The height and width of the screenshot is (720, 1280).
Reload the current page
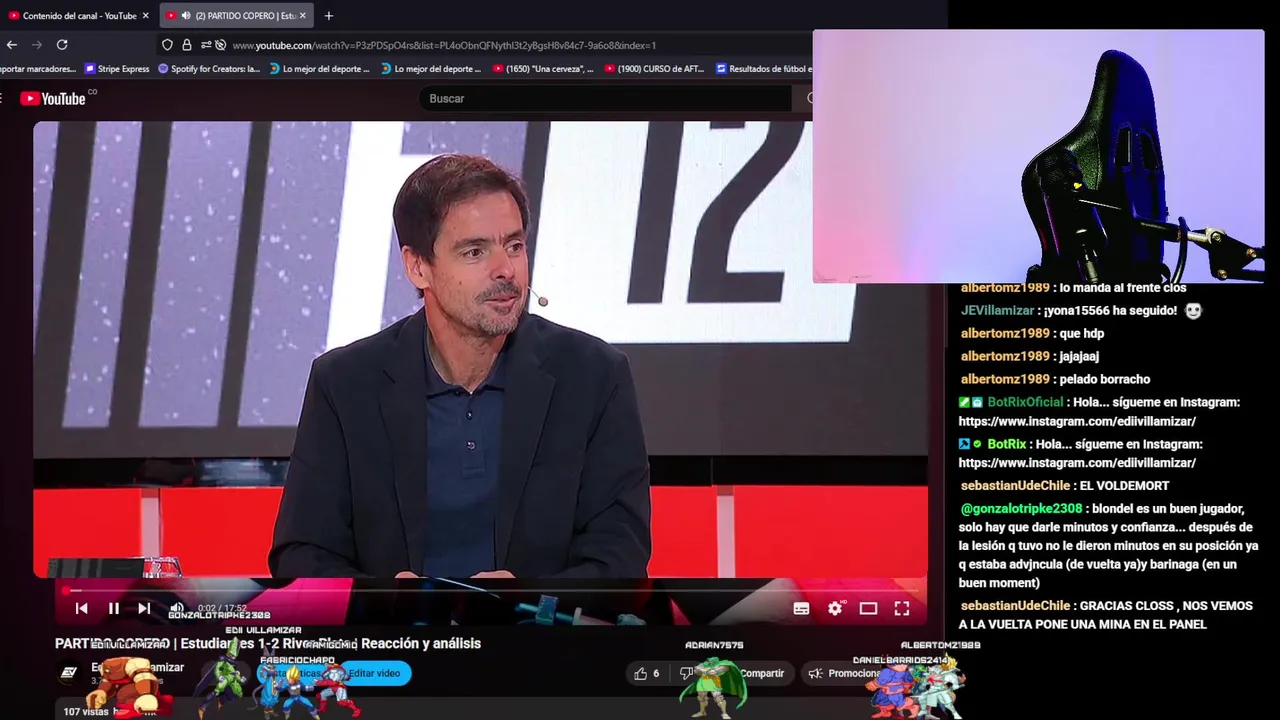coord(62,45)
